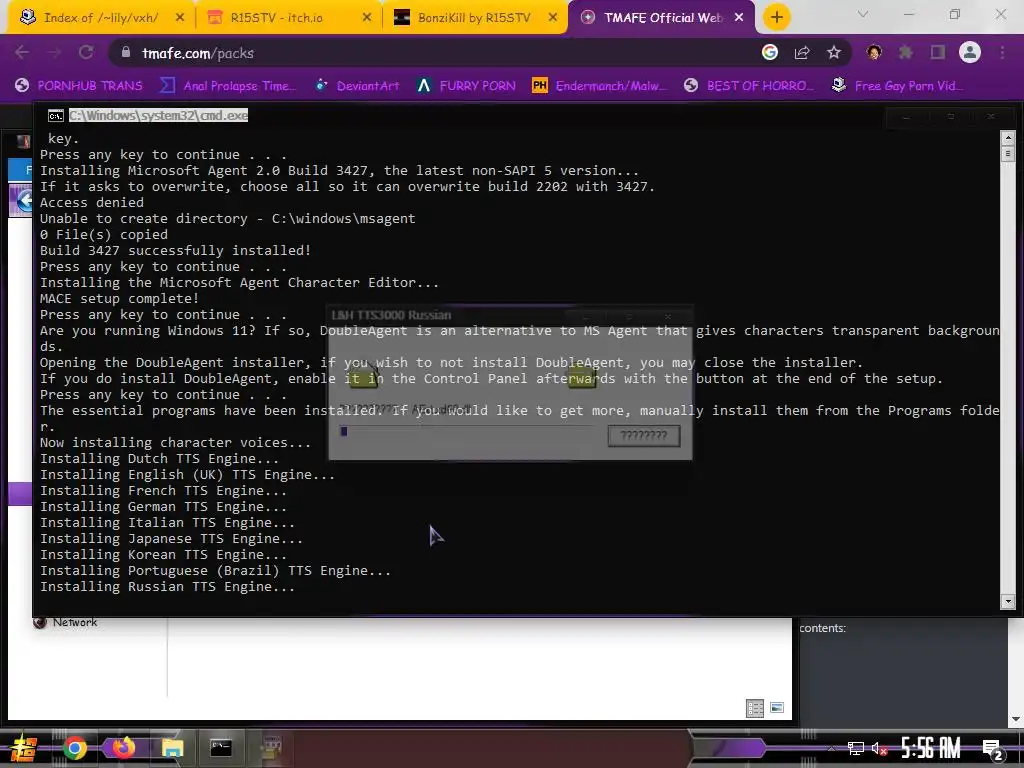Close the "R15STV - itch.io" tab
The height and width of the screenshot is (768, 1024).
coord(367,18)
